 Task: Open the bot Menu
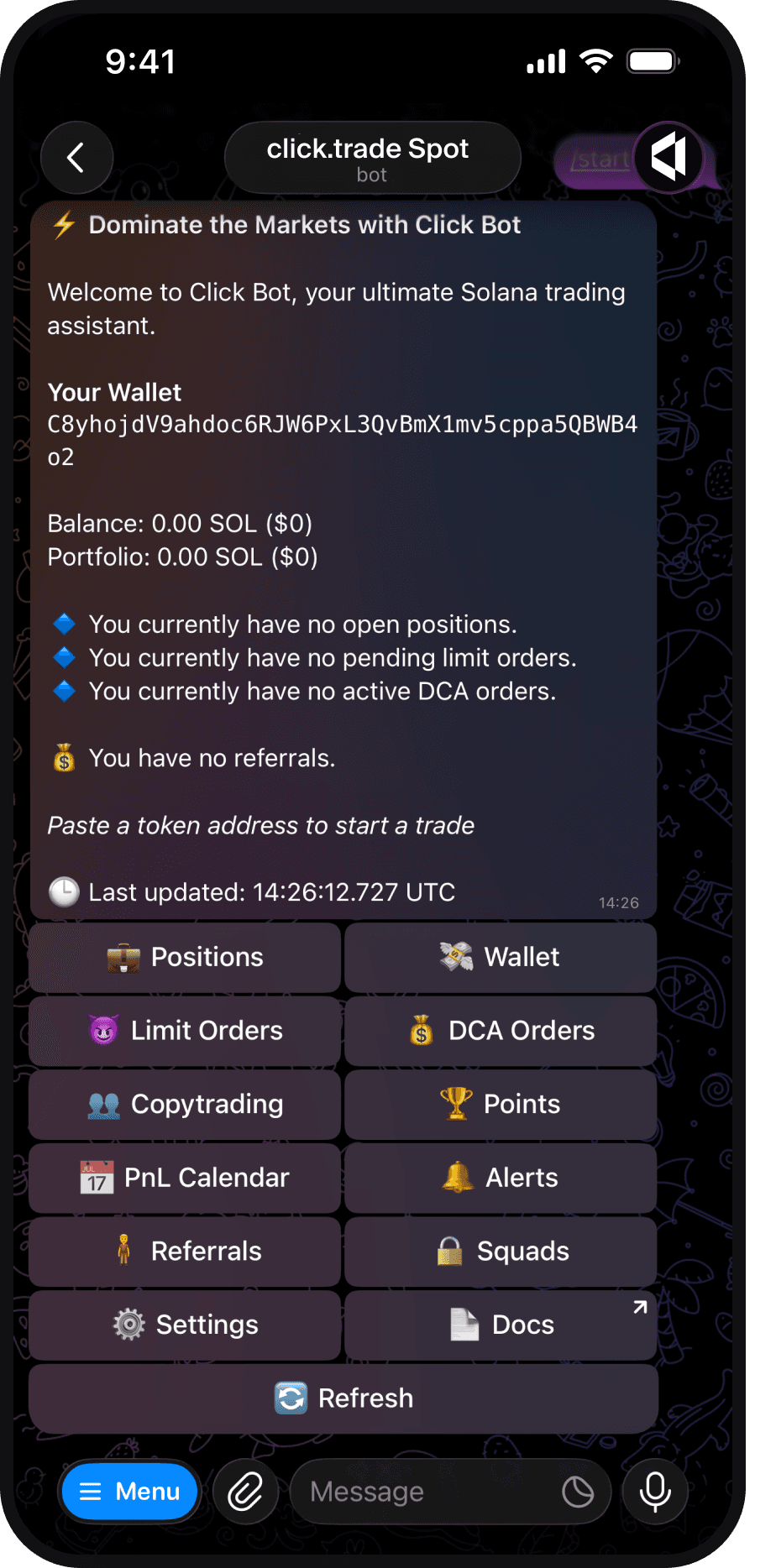point(129,1492)
